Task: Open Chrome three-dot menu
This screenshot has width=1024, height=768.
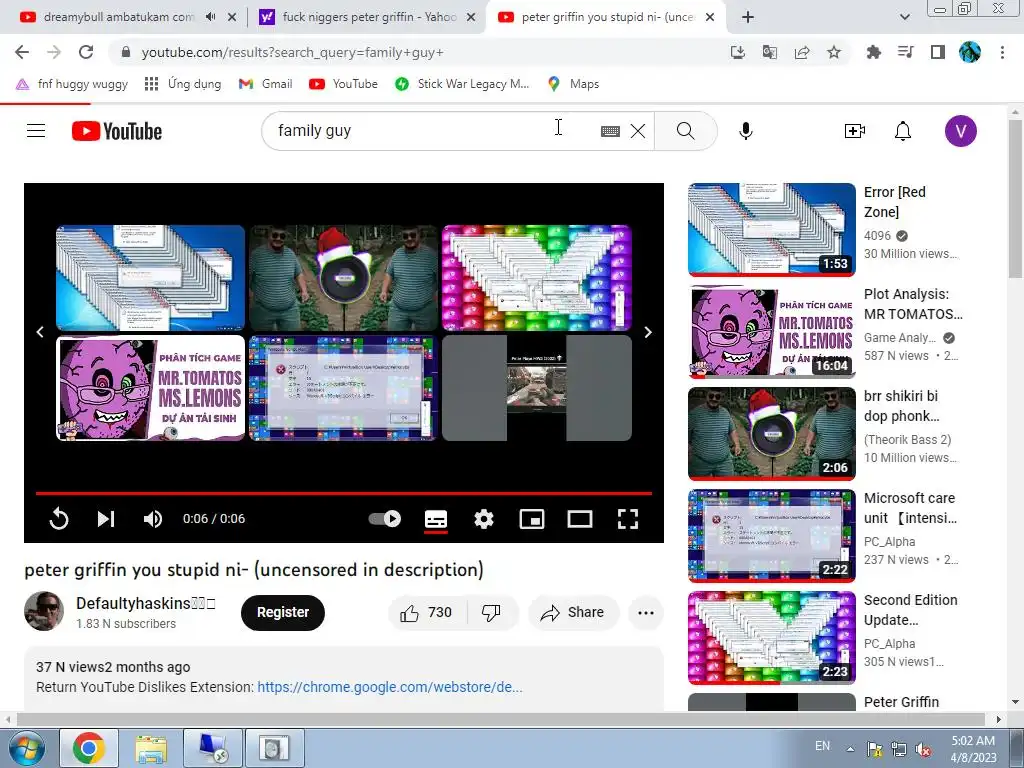Action: coord(1002,52)
